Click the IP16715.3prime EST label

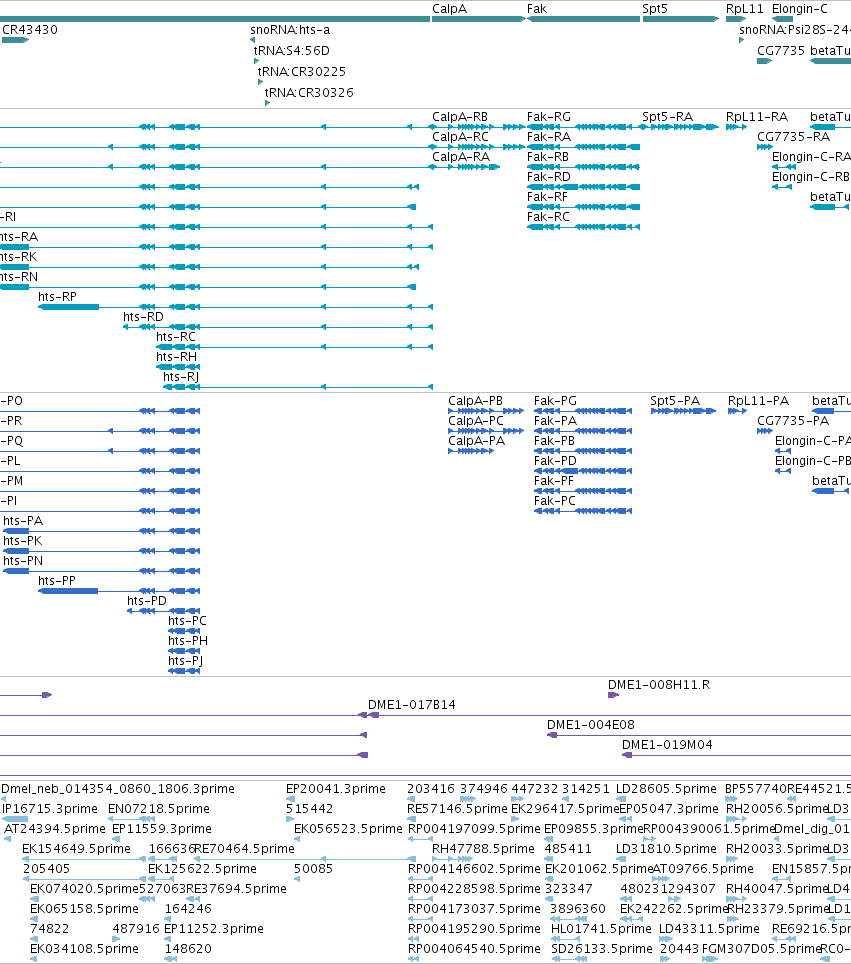(50, 808)
